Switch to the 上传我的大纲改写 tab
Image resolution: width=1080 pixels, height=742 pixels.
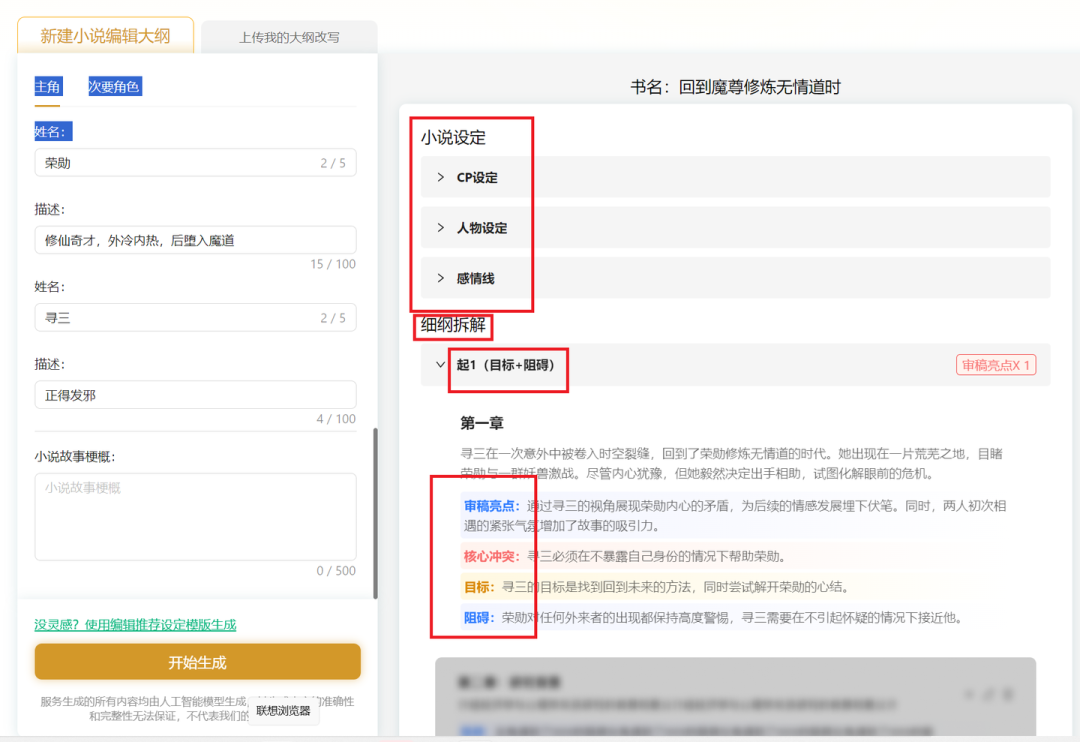[288, 36]
